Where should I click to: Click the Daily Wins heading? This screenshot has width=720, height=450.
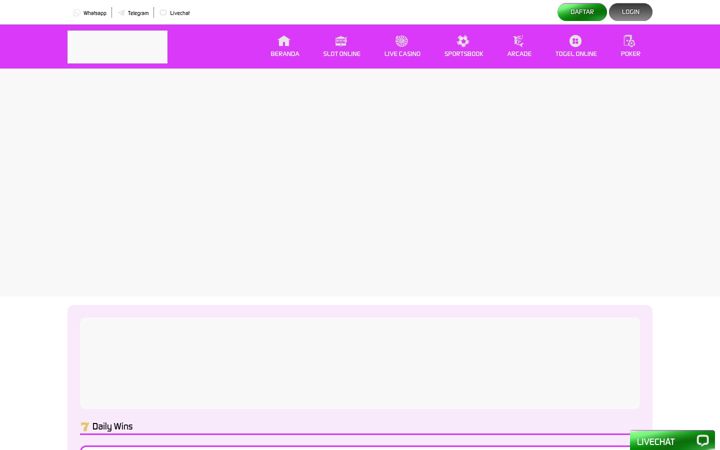(x=112, y=427)
